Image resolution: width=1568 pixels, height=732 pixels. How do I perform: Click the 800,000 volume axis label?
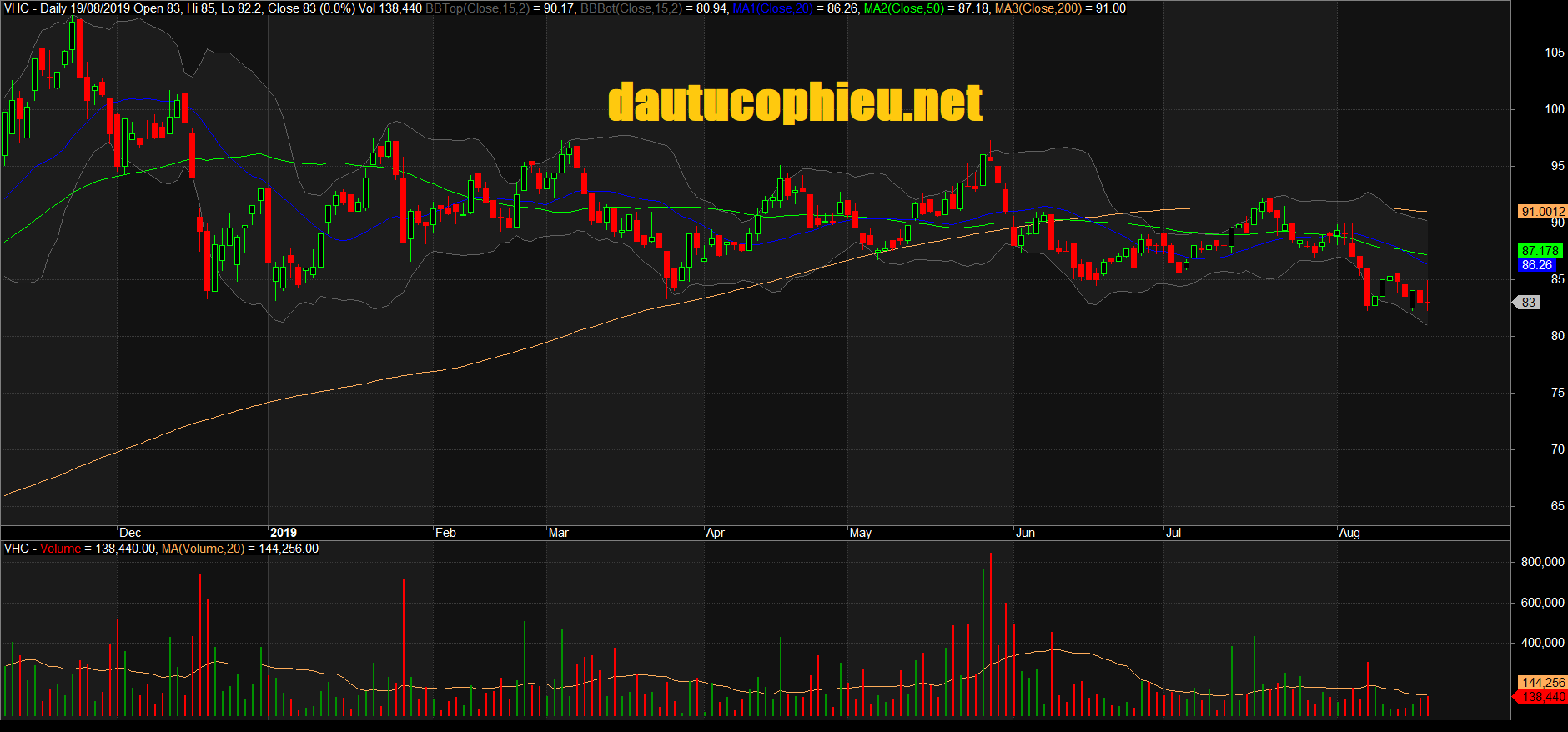tap(1542, 562)
